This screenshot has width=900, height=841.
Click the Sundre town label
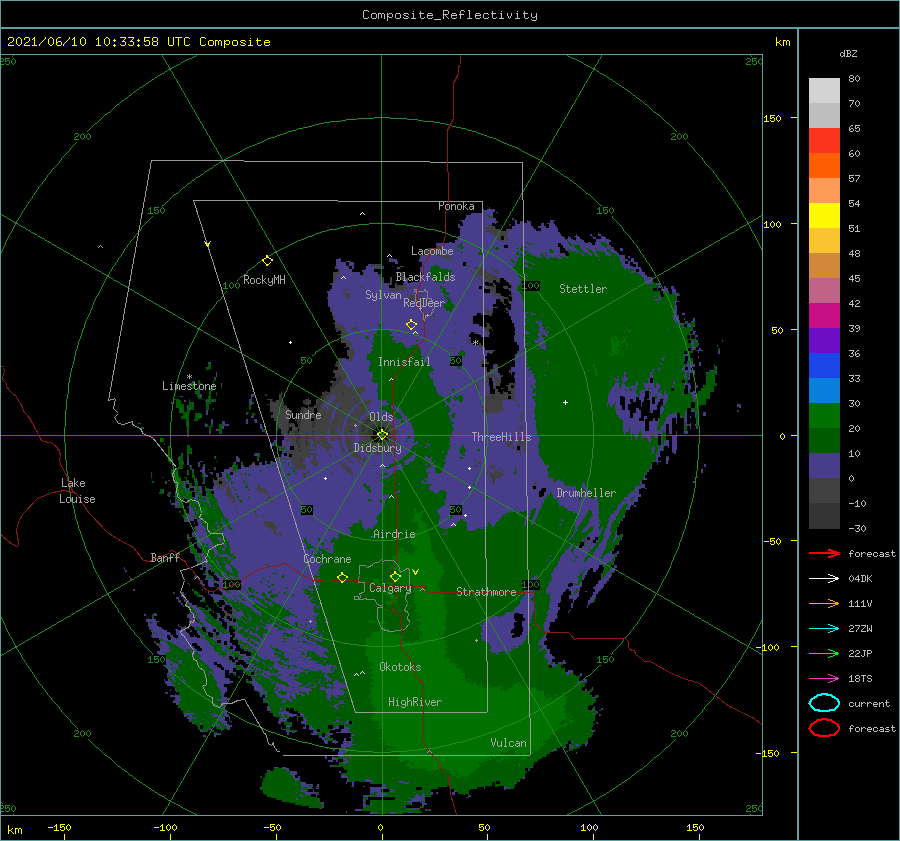(x=303, y=415)
